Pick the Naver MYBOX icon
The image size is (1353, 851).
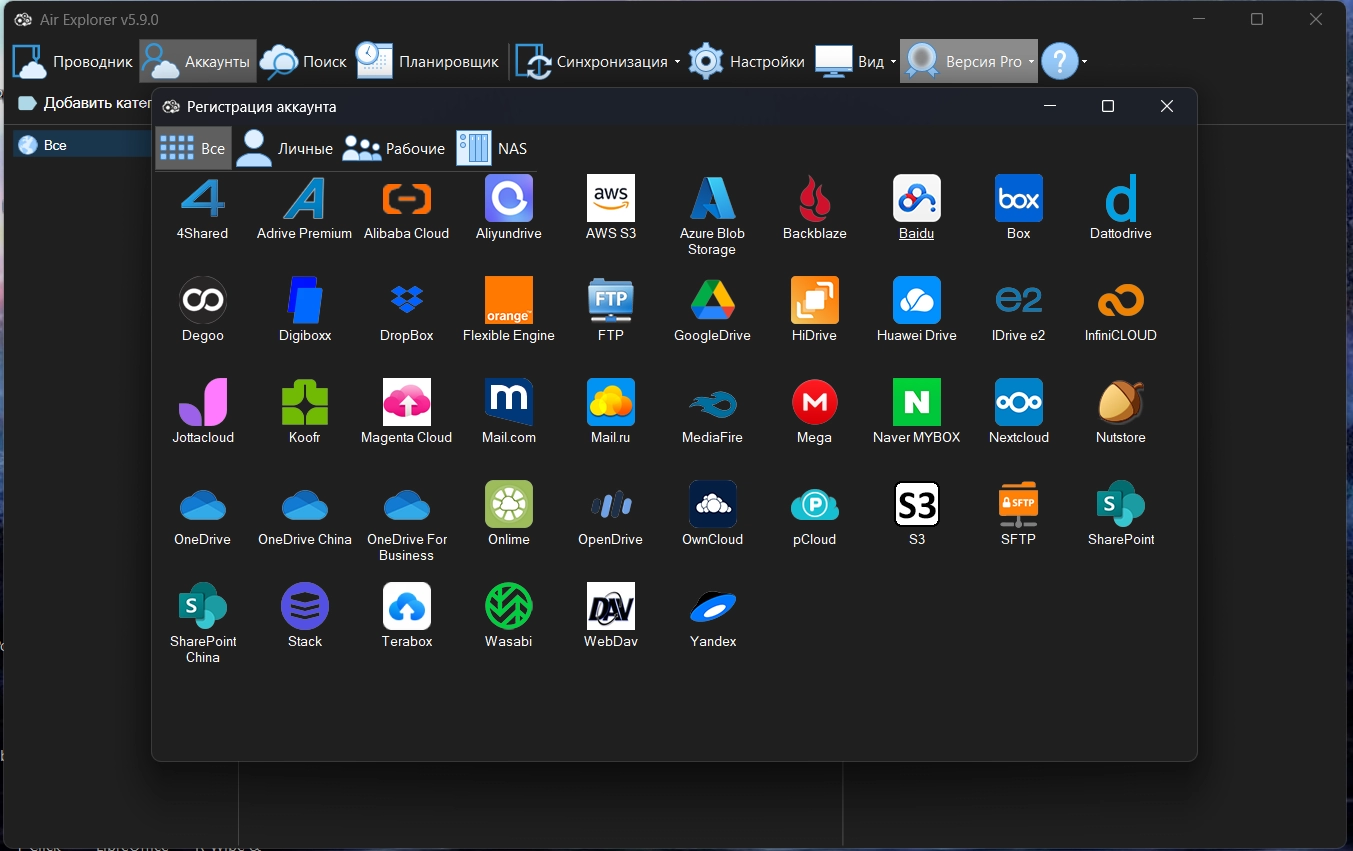click(917, 402)
